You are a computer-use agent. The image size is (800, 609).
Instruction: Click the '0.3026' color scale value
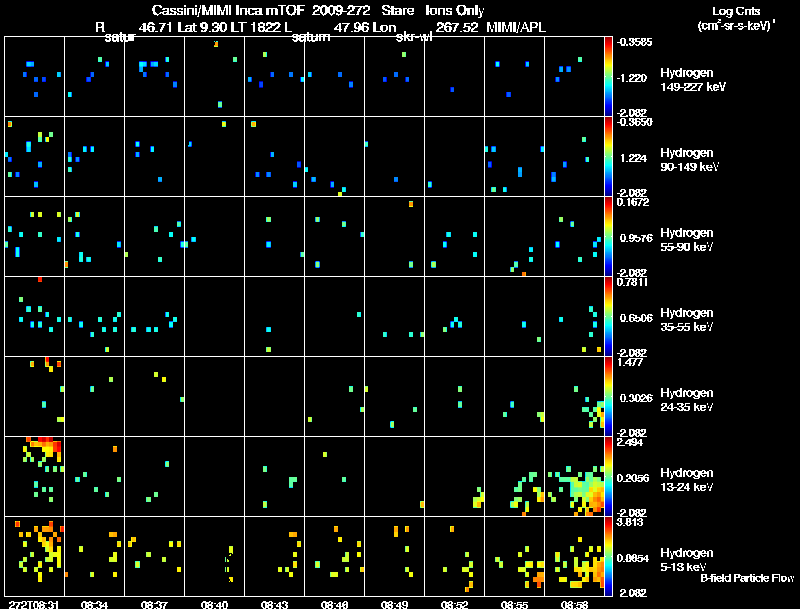[x=636, y=398]
